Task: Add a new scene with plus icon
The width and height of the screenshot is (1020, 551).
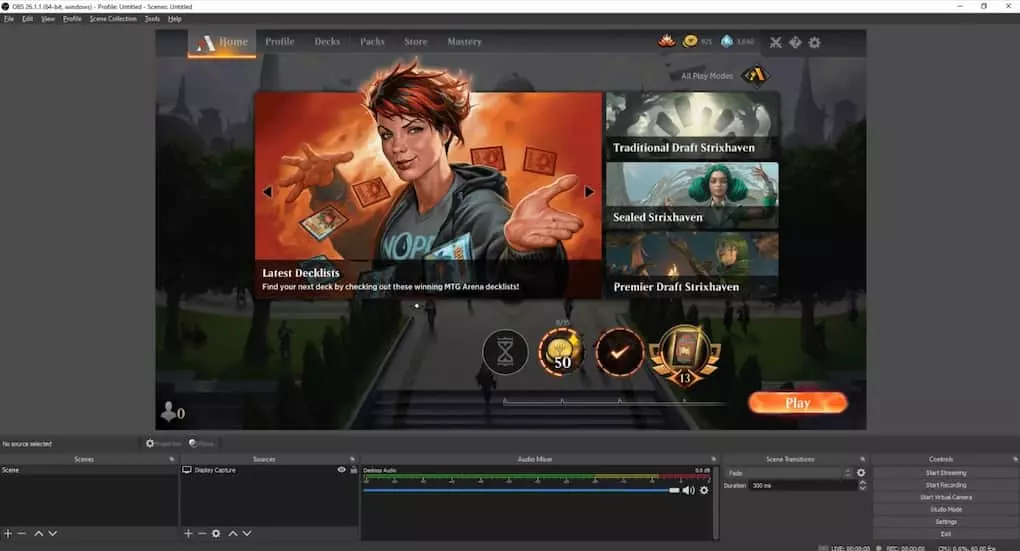Action: click(7, 534)
